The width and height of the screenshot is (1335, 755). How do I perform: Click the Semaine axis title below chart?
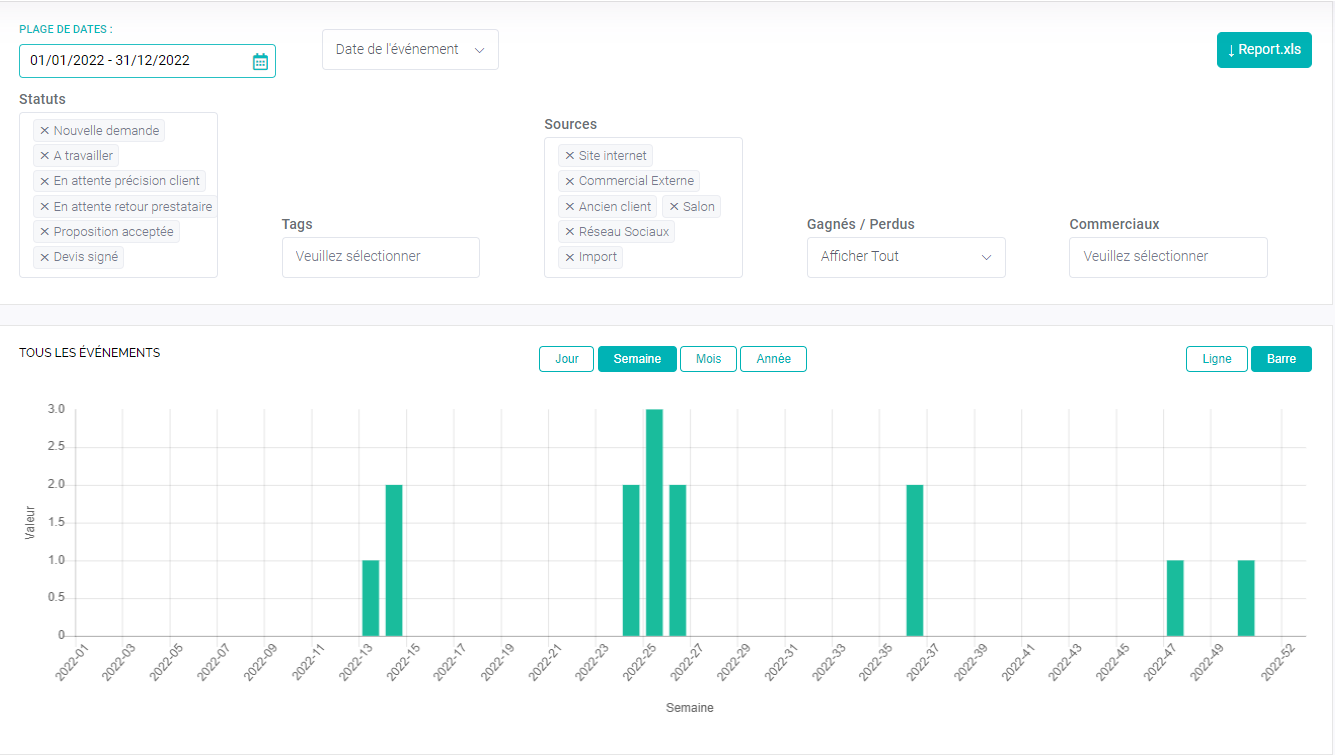[690, 708]
